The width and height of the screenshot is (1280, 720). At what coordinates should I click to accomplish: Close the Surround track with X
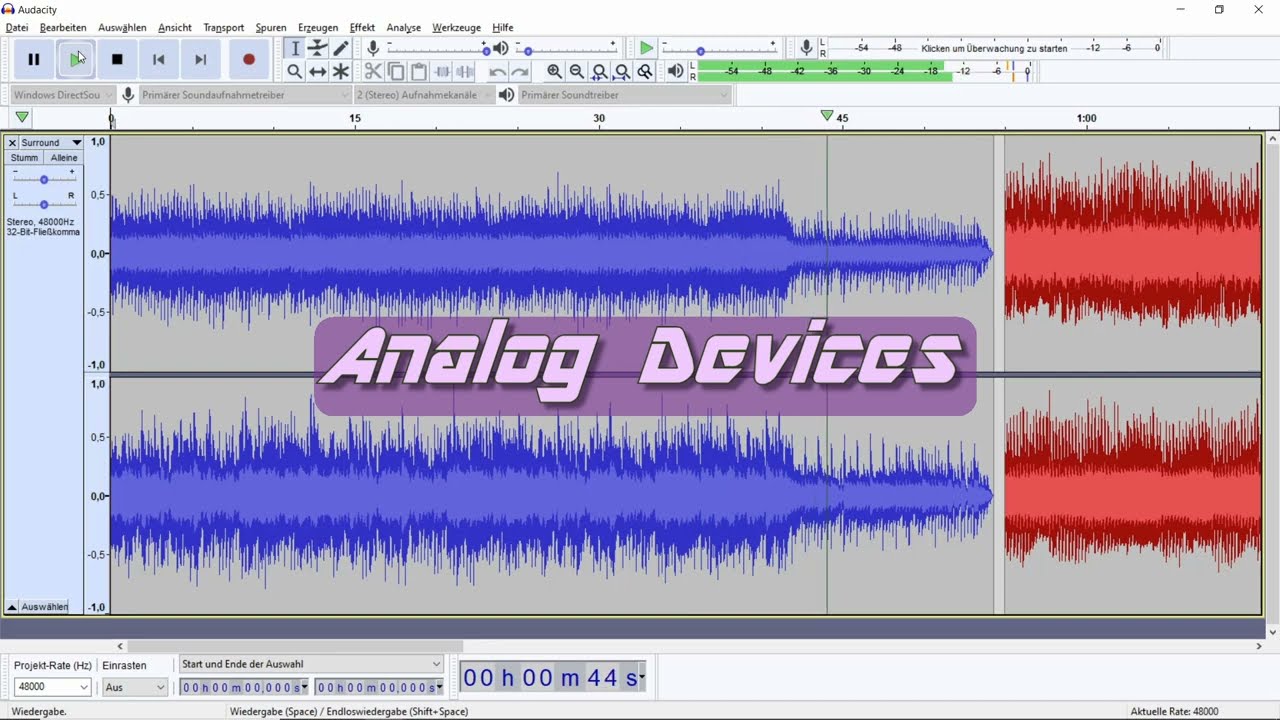pyautogui.click(x=13, y=143)
